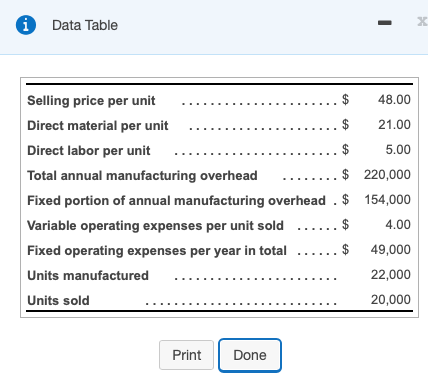428x379 pixels.
Task: Select the Direct material per unit label
Action: point(98,125)
